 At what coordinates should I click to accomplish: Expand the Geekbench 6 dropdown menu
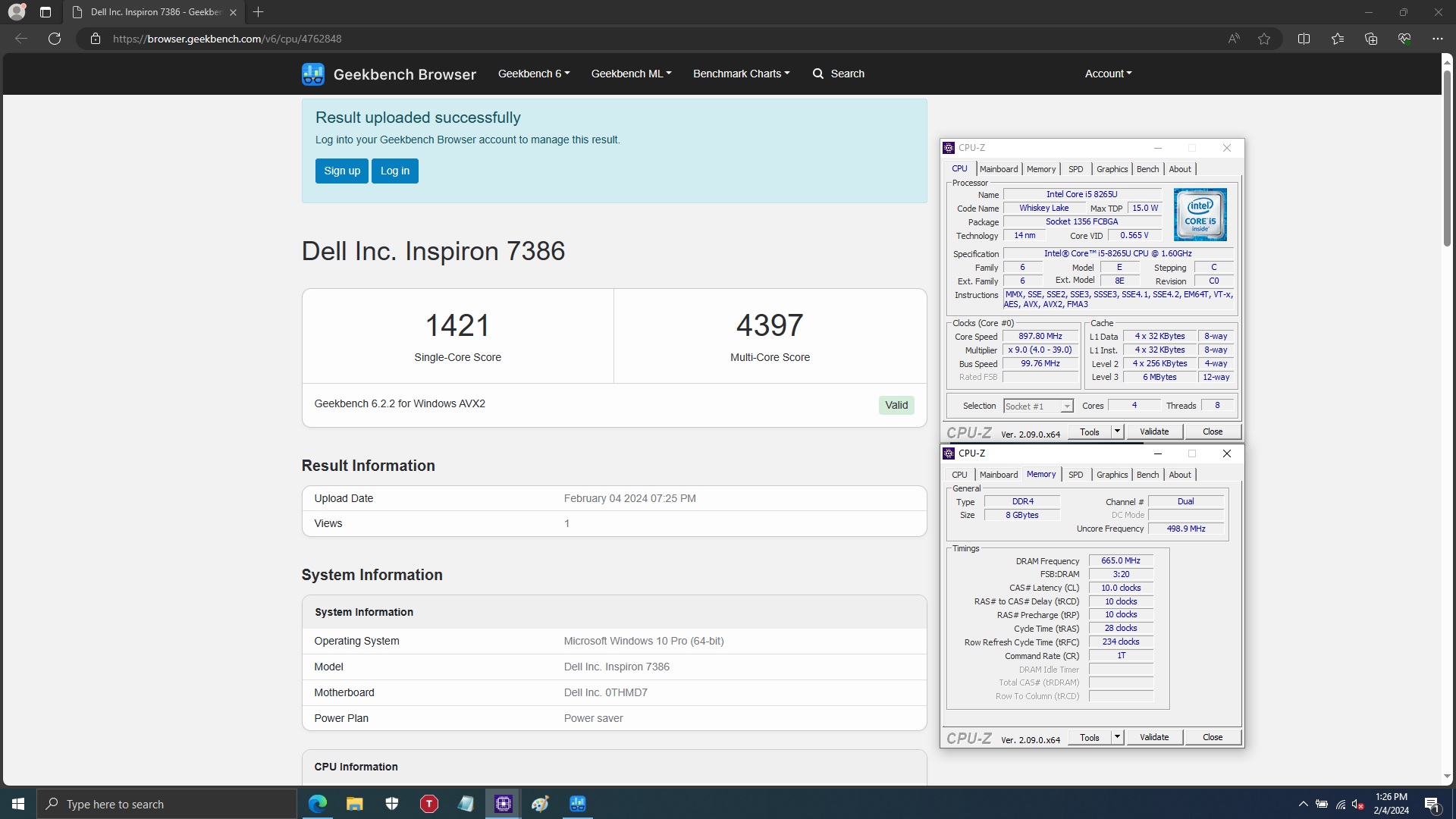tap(534, 74)
